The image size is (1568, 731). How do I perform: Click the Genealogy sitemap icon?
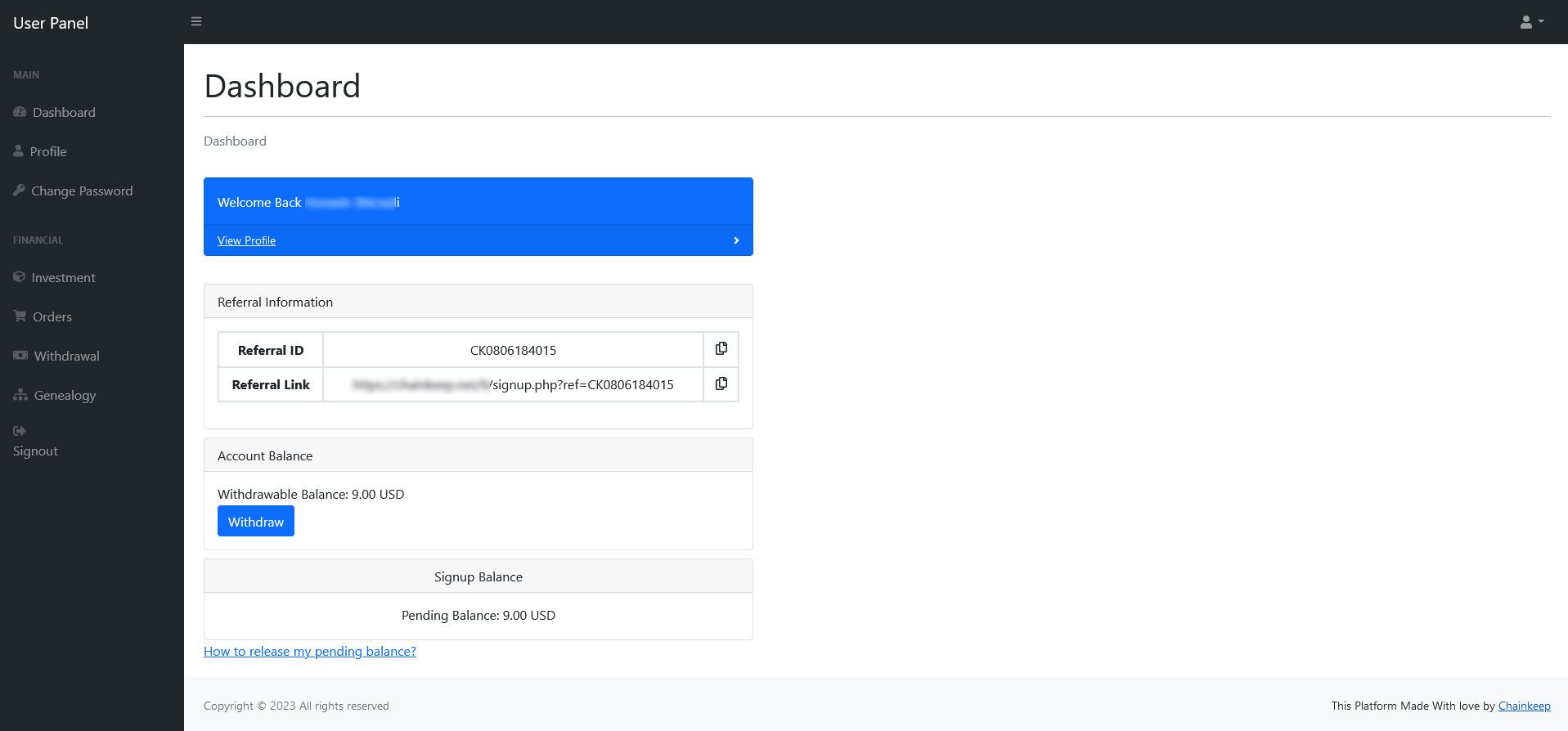[x=20, y=395]
